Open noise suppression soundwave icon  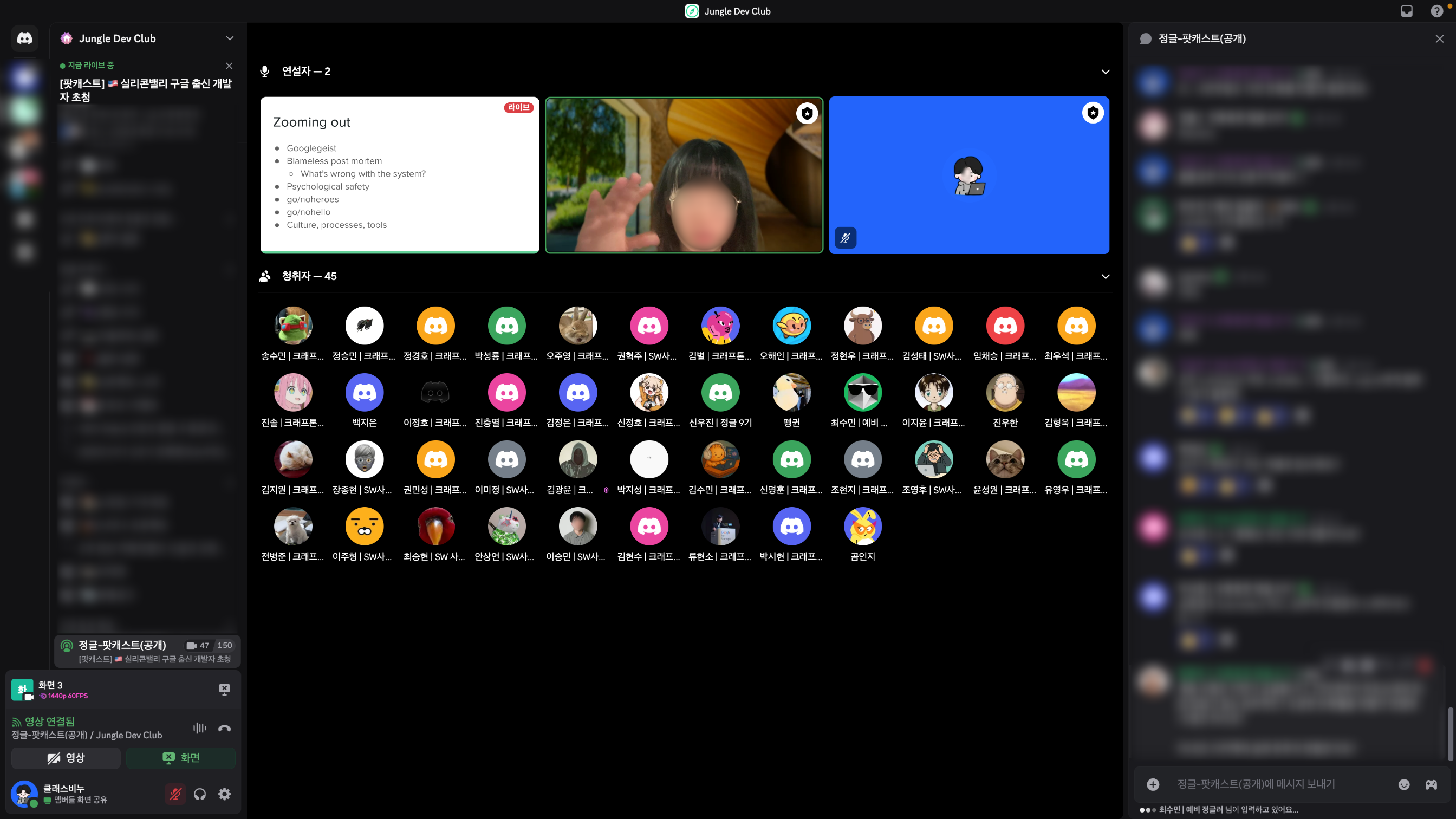click(199, 728)
